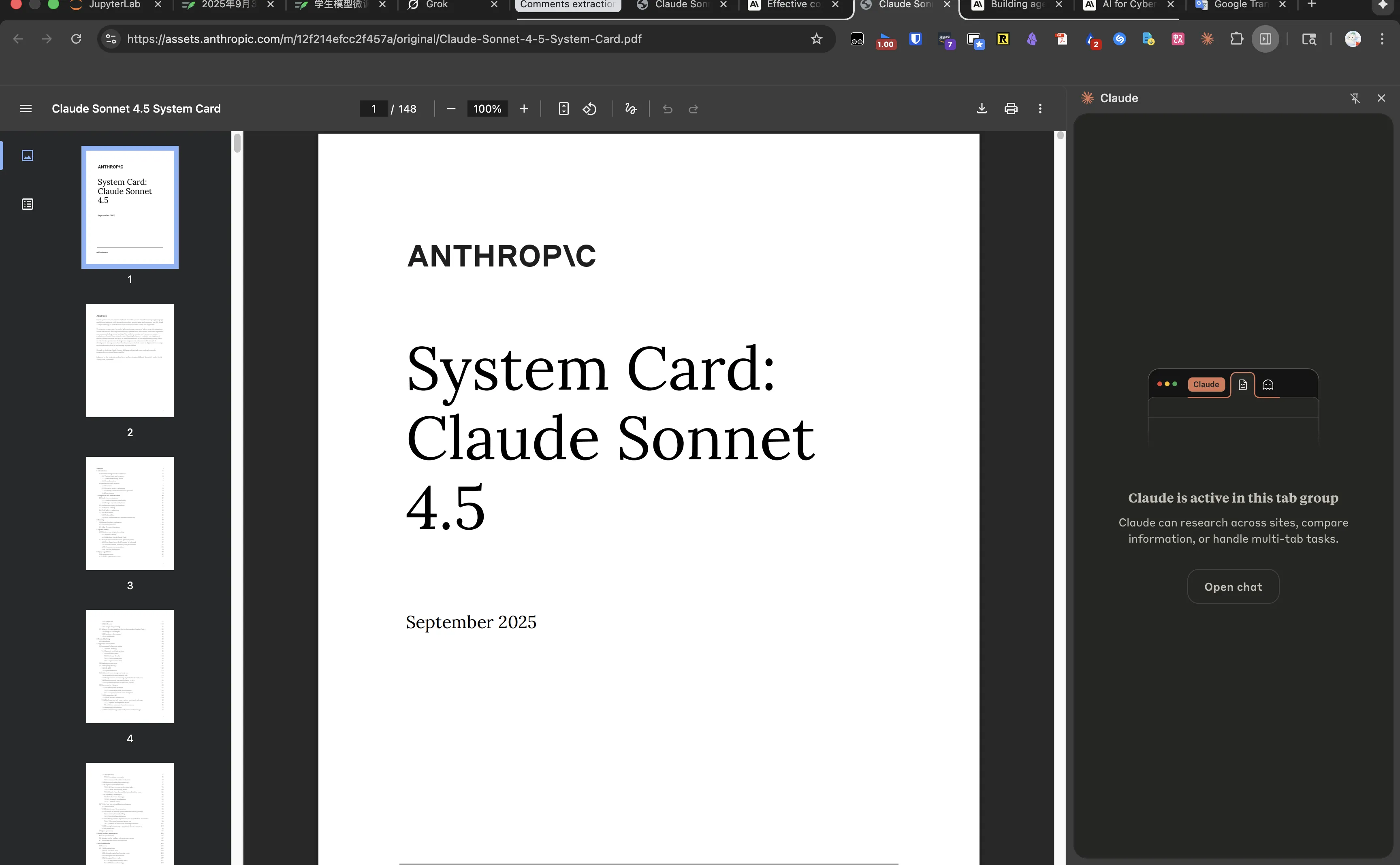Bookmark this page with star icon
Screen dimensions: 1400x865
click(x=816, y=39)
